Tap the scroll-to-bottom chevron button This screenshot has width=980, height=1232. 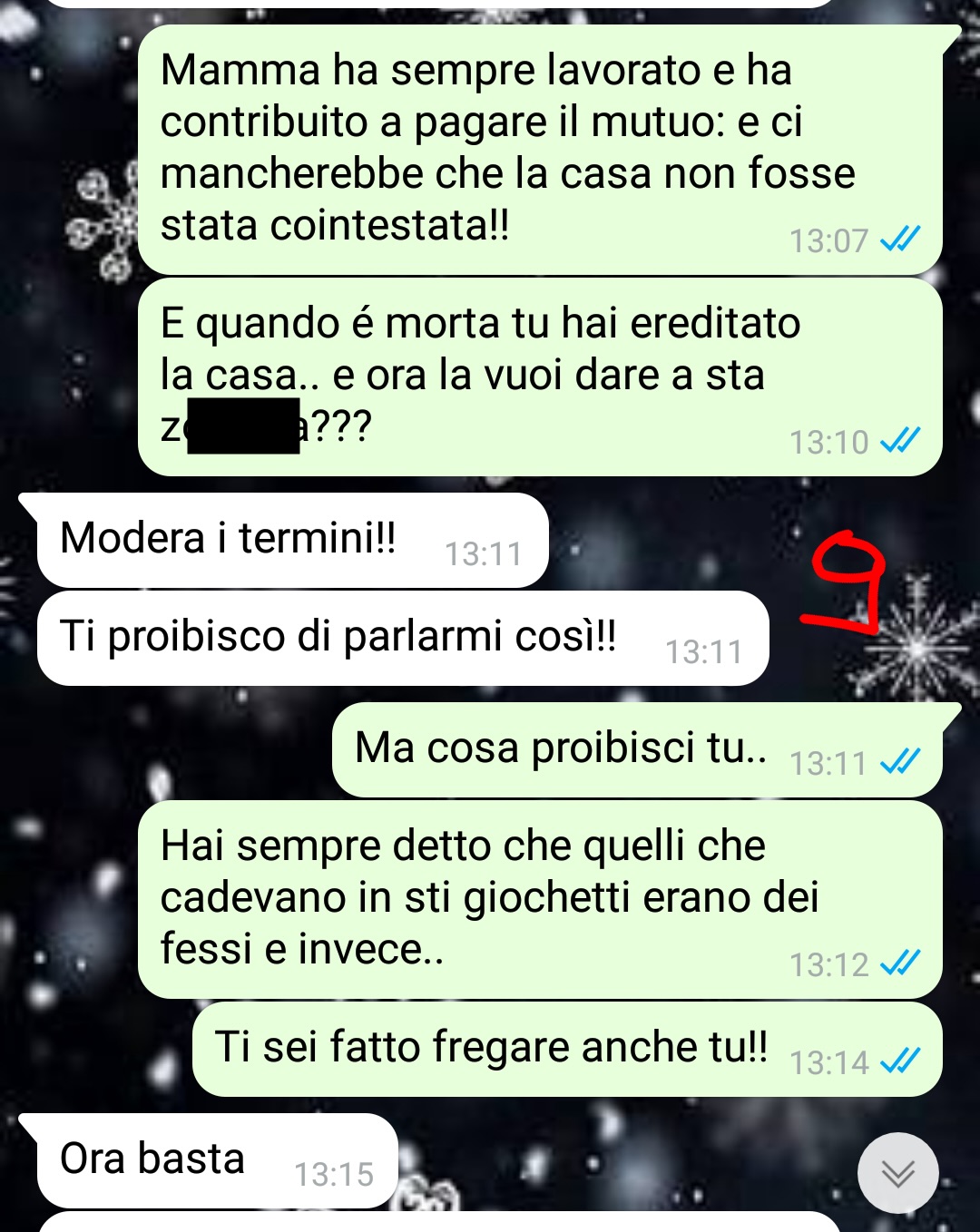898,1173
